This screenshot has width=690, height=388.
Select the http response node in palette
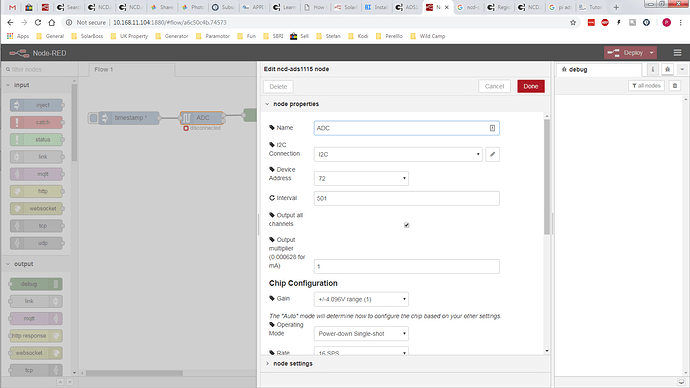click(x=36, y=336)
